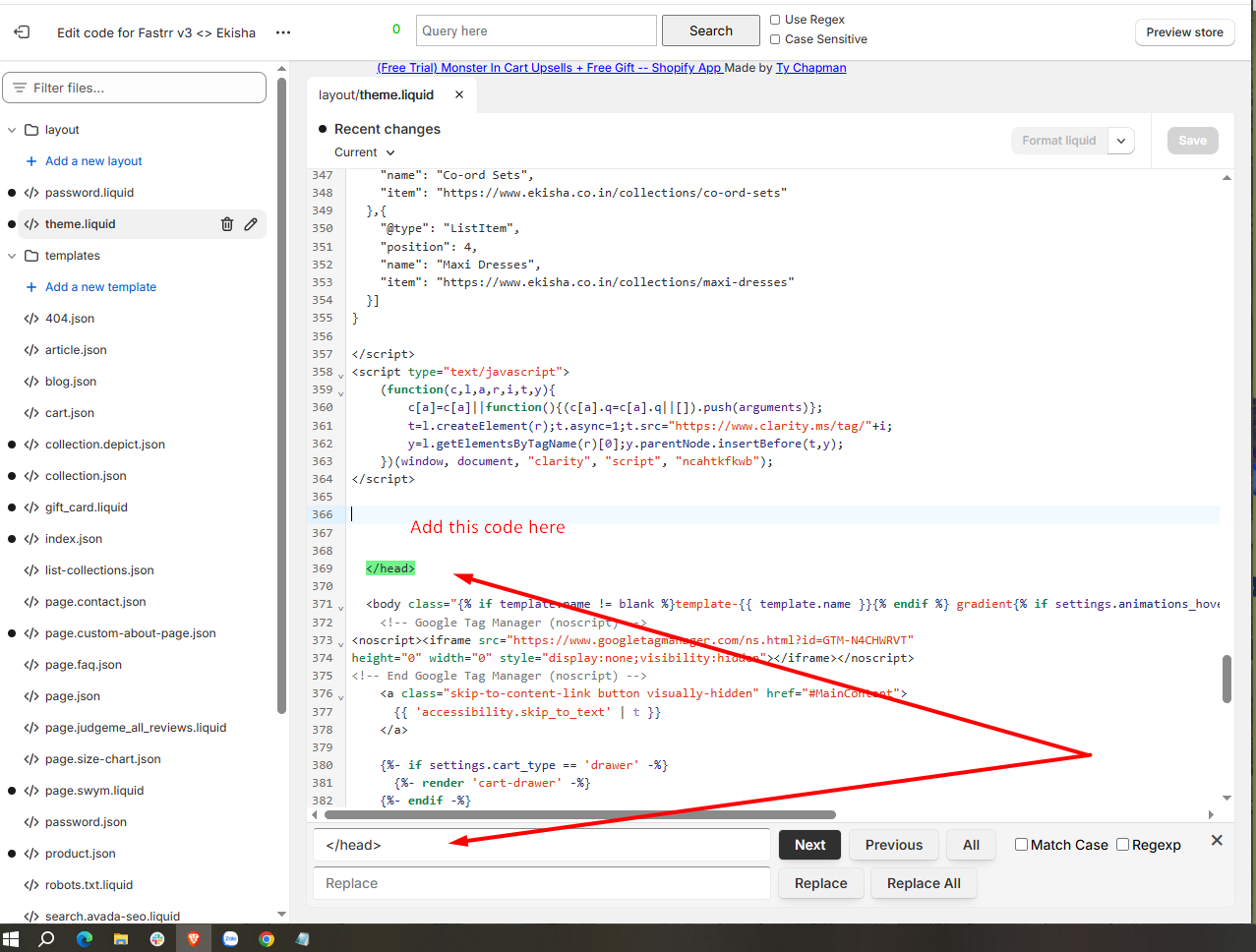Click the Replace text field

tap(542, 883)
